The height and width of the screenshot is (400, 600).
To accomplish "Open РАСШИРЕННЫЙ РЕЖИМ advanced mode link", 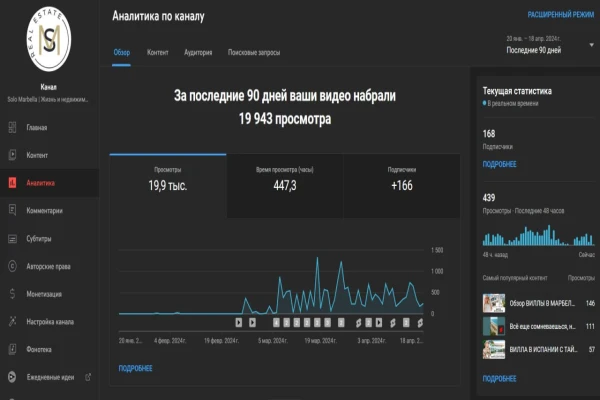I will click(561, 15).
